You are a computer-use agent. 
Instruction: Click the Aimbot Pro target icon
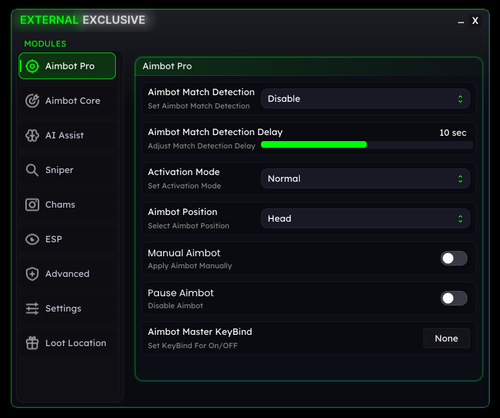[x=32, y=66]
